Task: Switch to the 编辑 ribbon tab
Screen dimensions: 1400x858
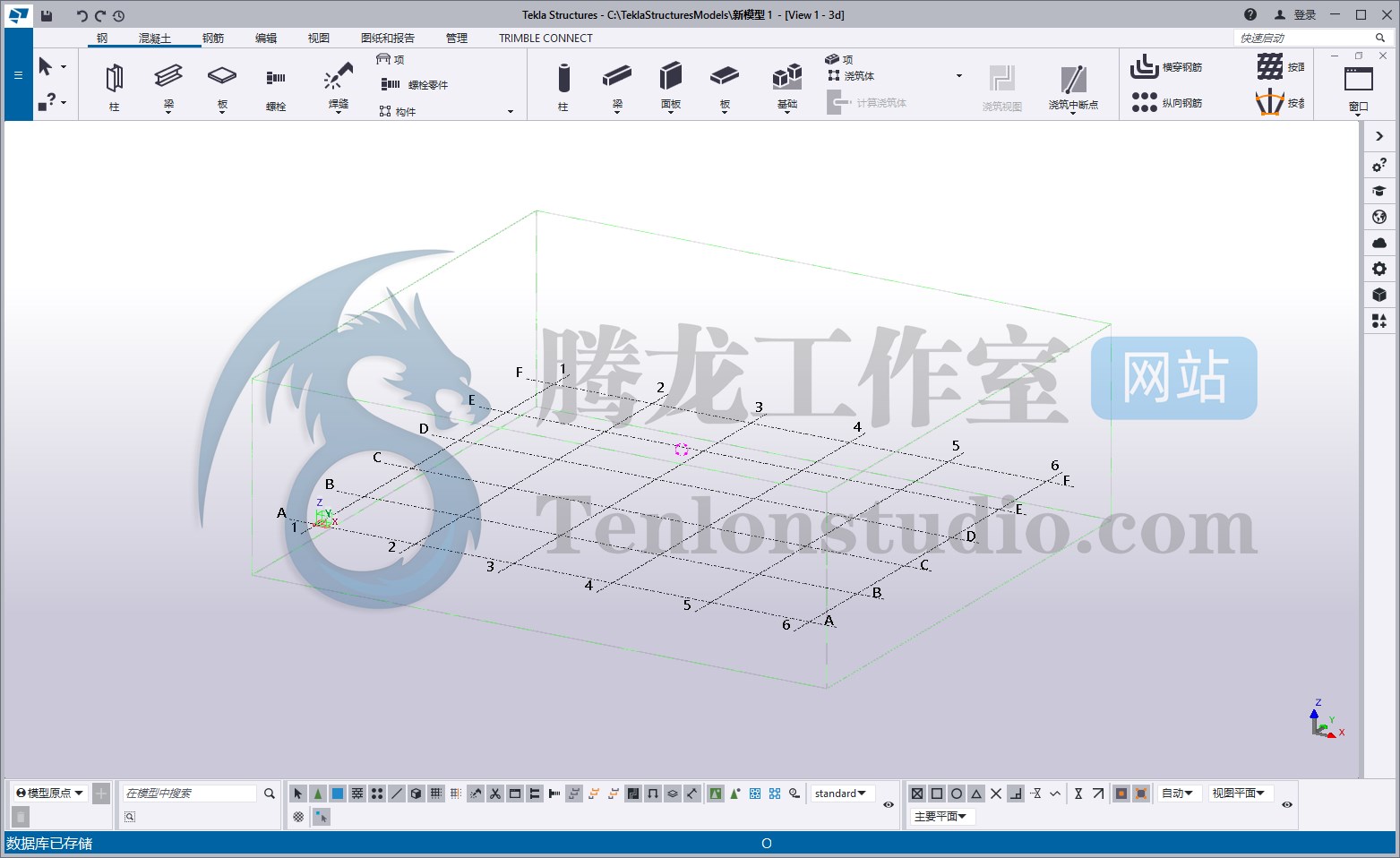Action: pos(266,39)
